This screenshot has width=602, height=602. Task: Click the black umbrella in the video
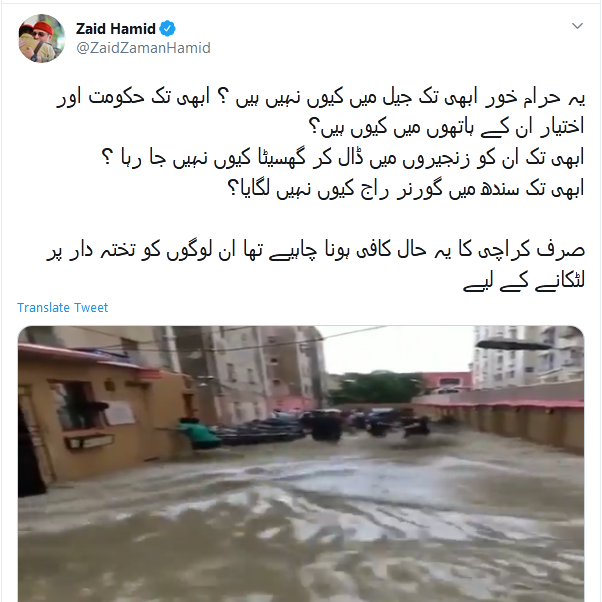coord(513,345)
